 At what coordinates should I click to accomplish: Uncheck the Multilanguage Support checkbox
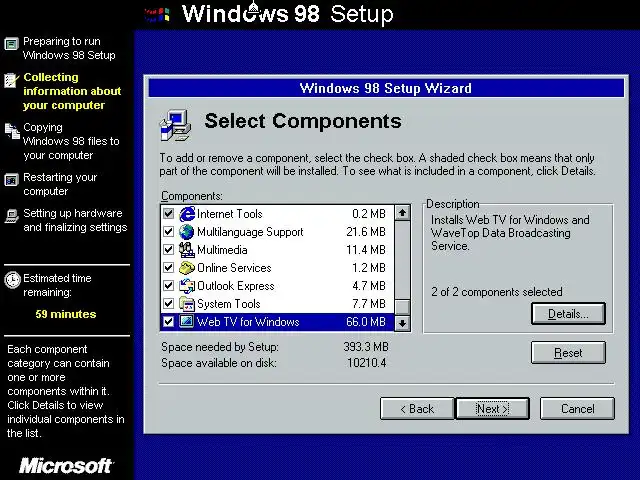click(x=169, y=232)
